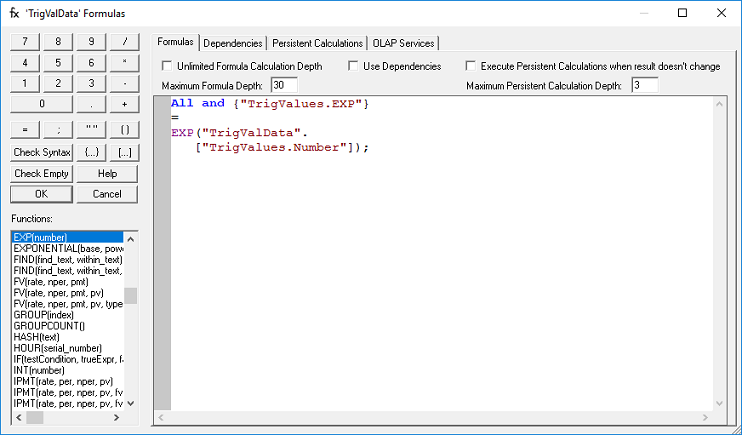The height and width of the screenshot is (435, 742).
Task: Enable Unlimited Formula Calculation Depth
Action: click(x=168, y=66)
